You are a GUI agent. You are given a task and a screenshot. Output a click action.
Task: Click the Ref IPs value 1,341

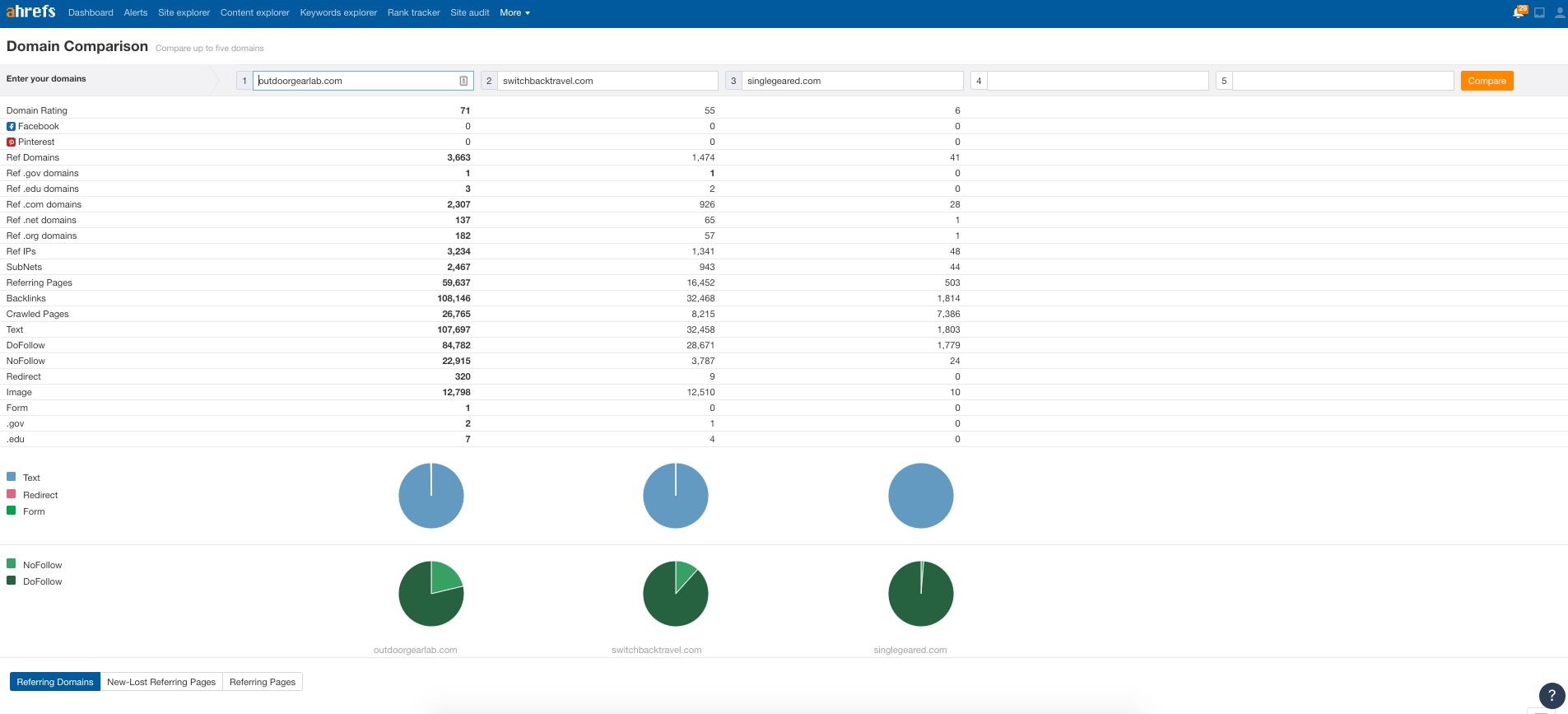coord(703,251)
